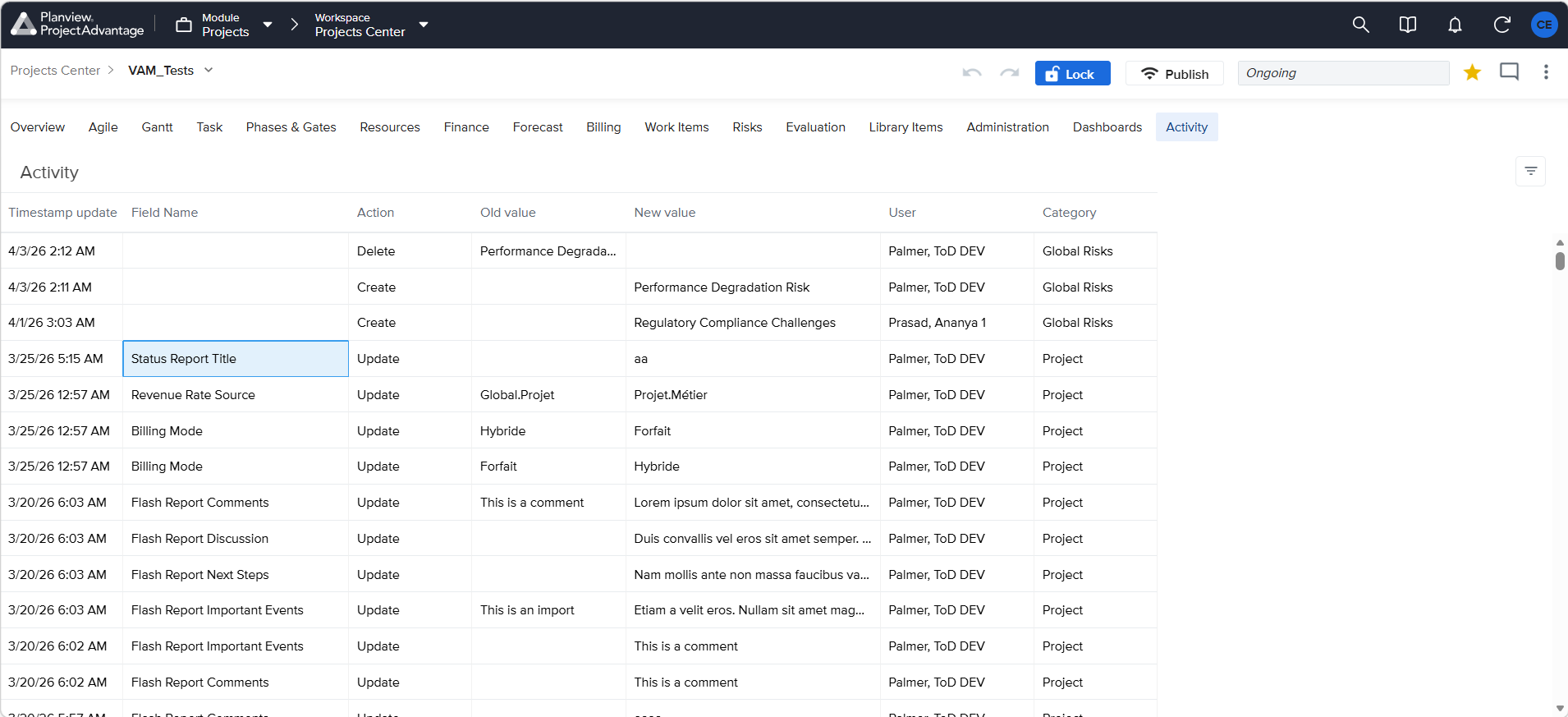Viewport: 1568px width, 717px height.
Task: Click the Category column header
Action: coord(1069,213)
